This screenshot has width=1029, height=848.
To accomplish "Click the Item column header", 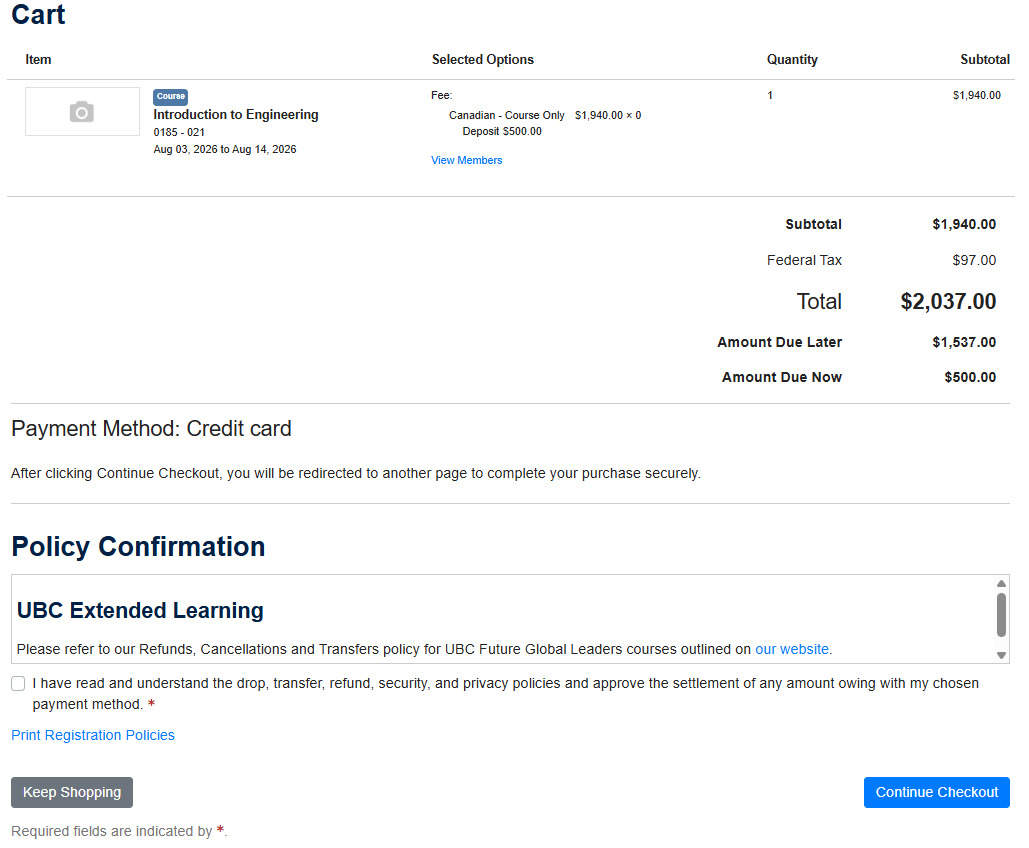I will tap(38, 59).
